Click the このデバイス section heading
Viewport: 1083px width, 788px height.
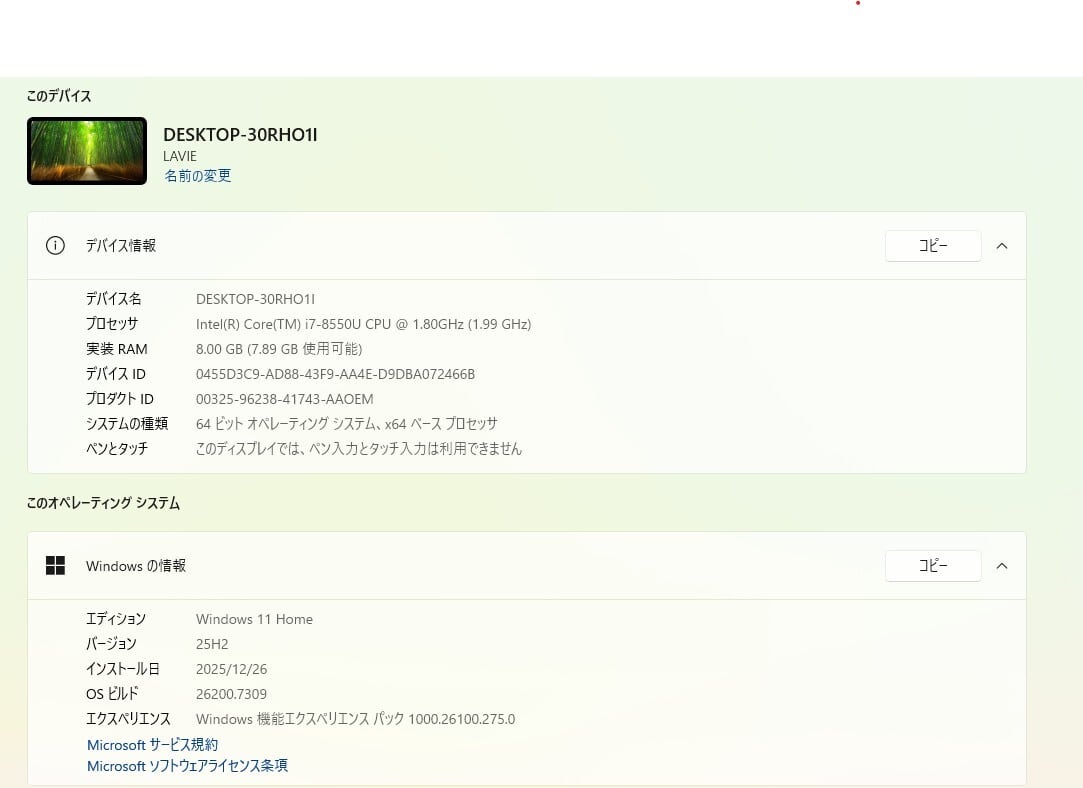[59, 96]
